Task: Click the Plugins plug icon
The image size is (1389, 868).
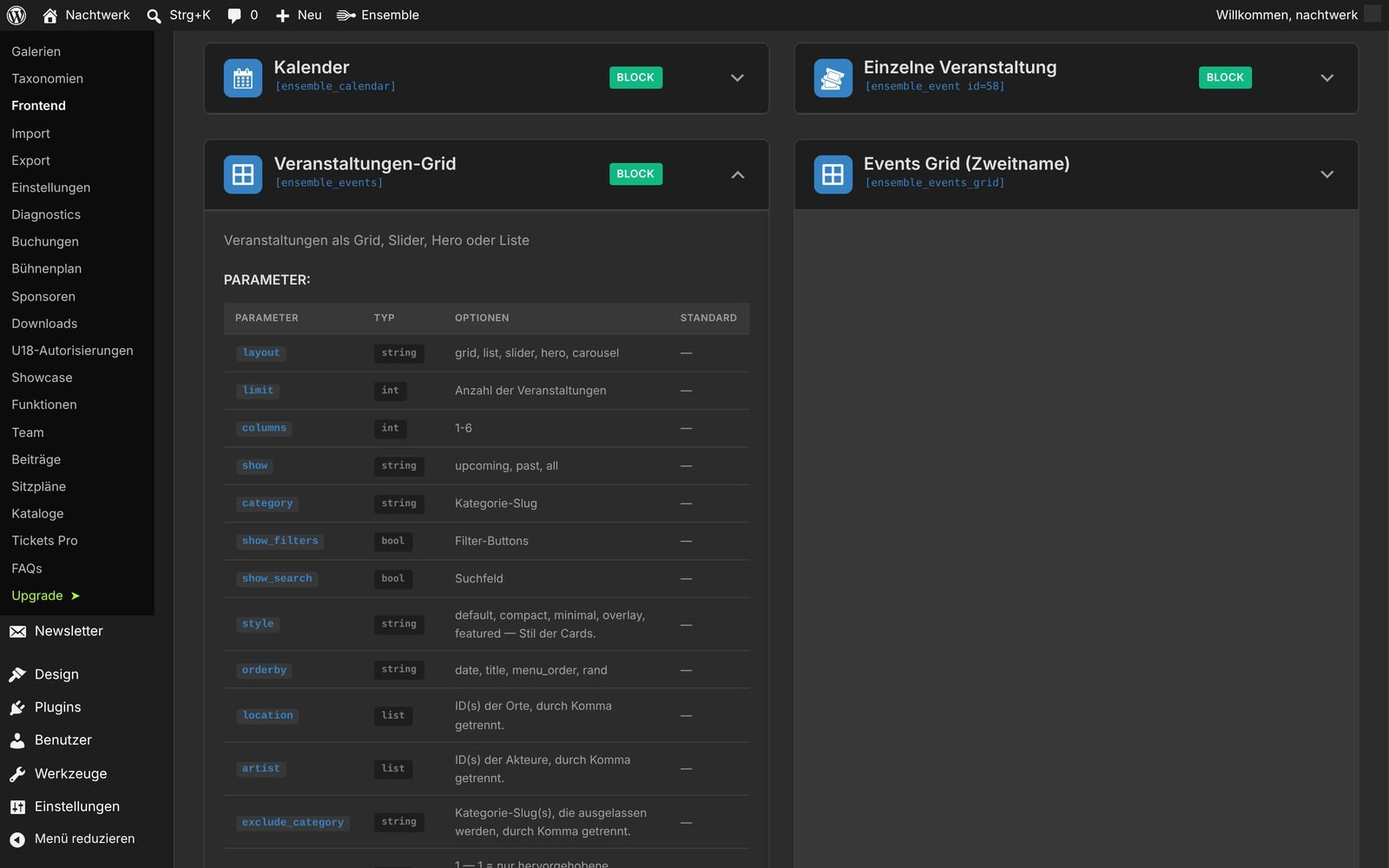Action: [x=17, y=707]
